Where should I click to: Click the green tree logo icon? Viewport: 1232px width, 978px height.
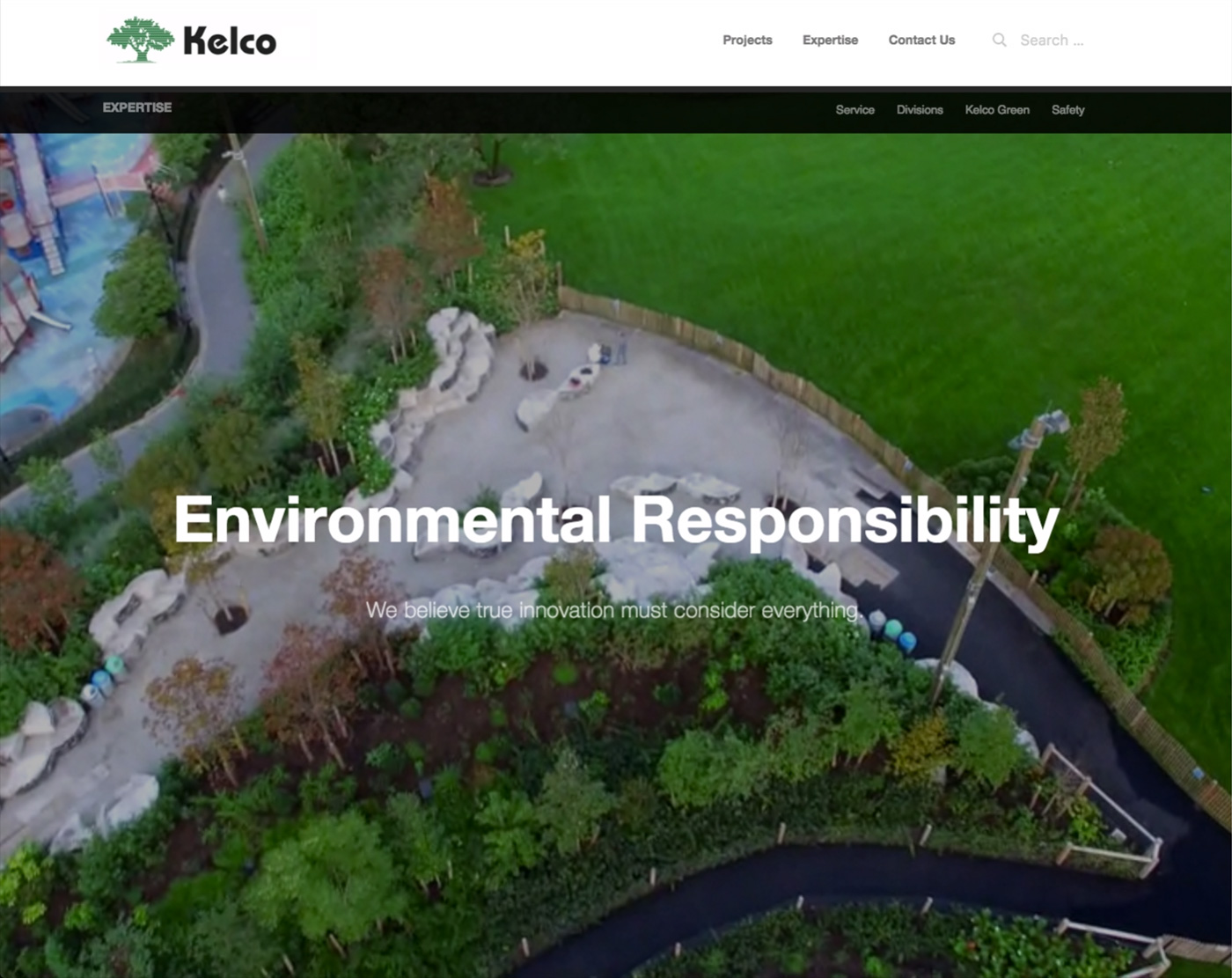(x=141, y=40)
